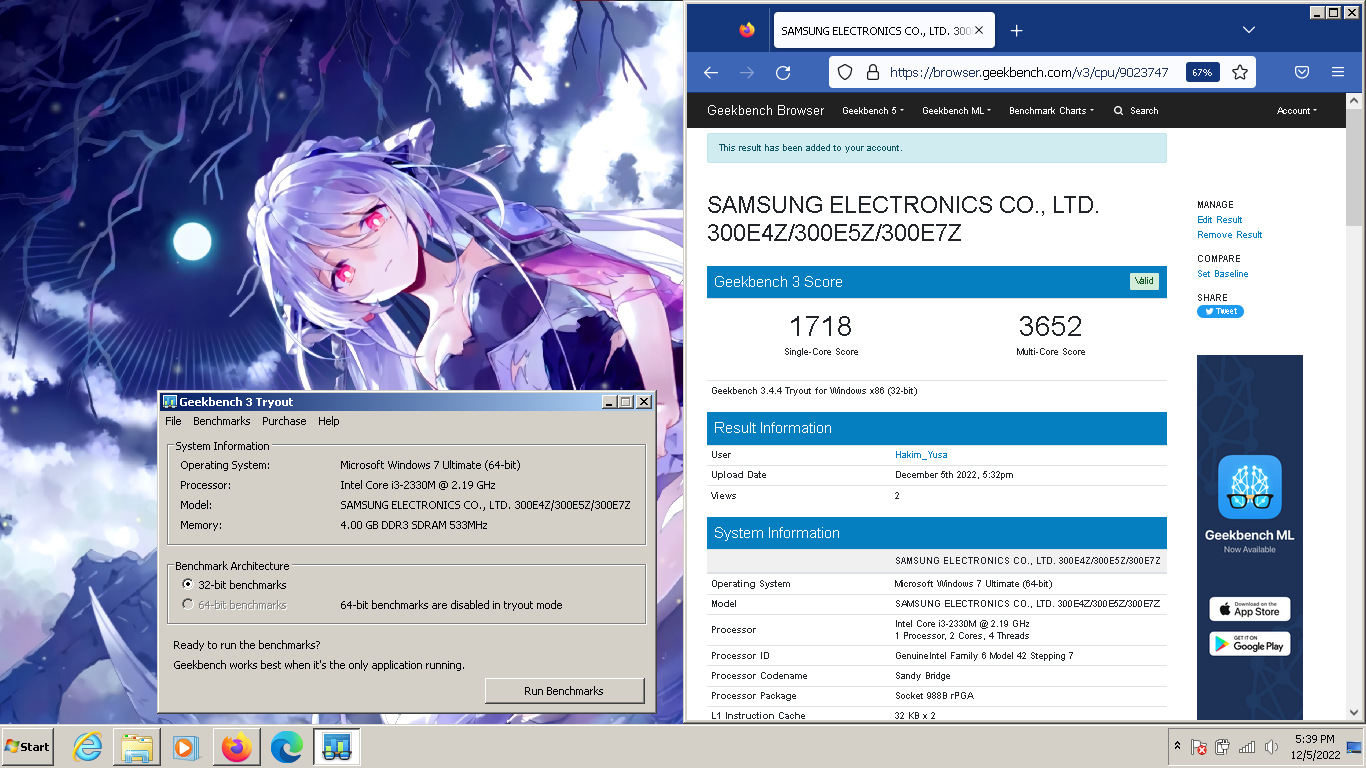Click the Valid badge in score header
Image resolution: width=1366 pixels, height=768 pixels.
click(1144, 281)
